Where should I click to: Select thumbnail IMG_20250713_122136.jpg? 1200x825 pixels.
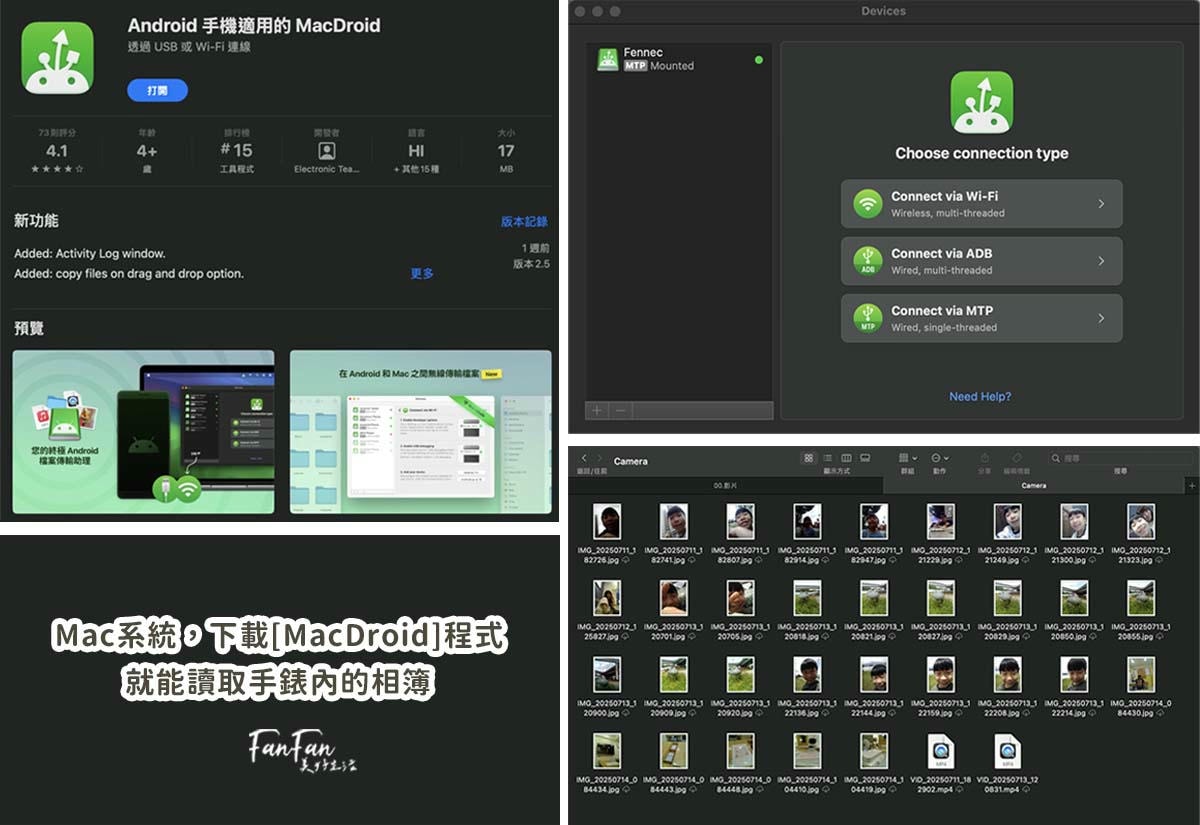coord(807,674)
